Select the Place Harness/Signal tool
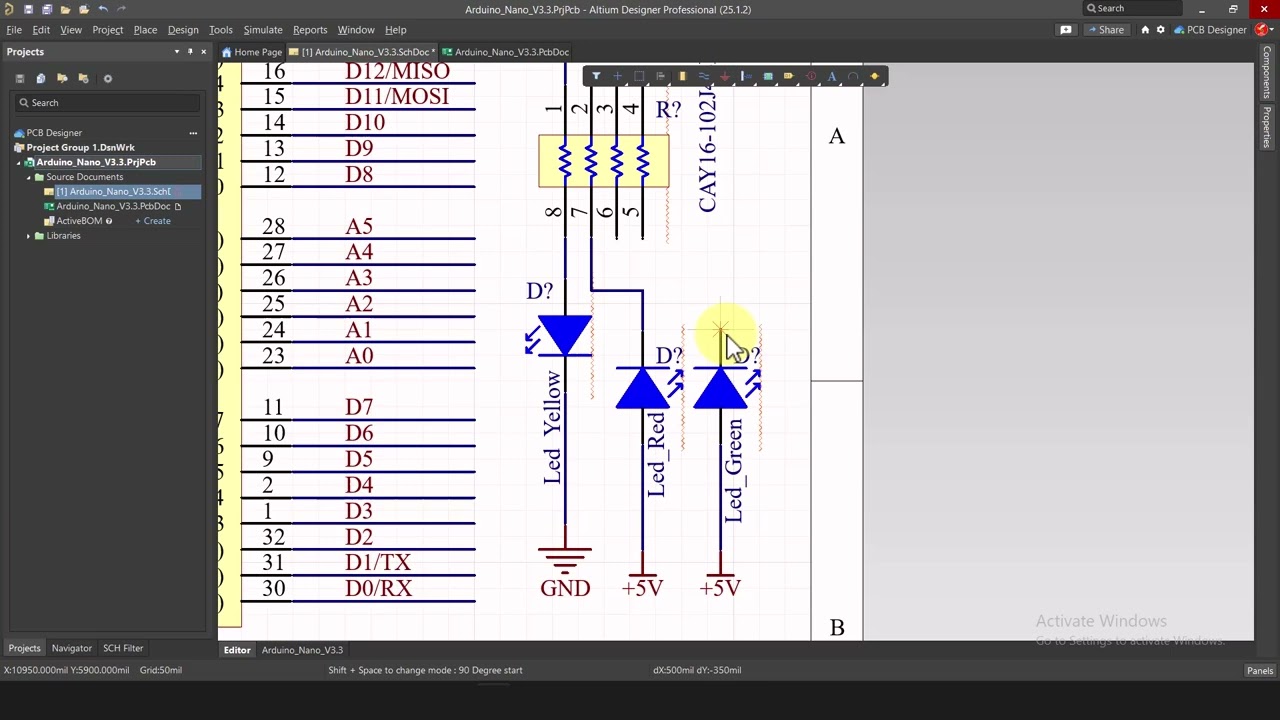 point(746,76)
